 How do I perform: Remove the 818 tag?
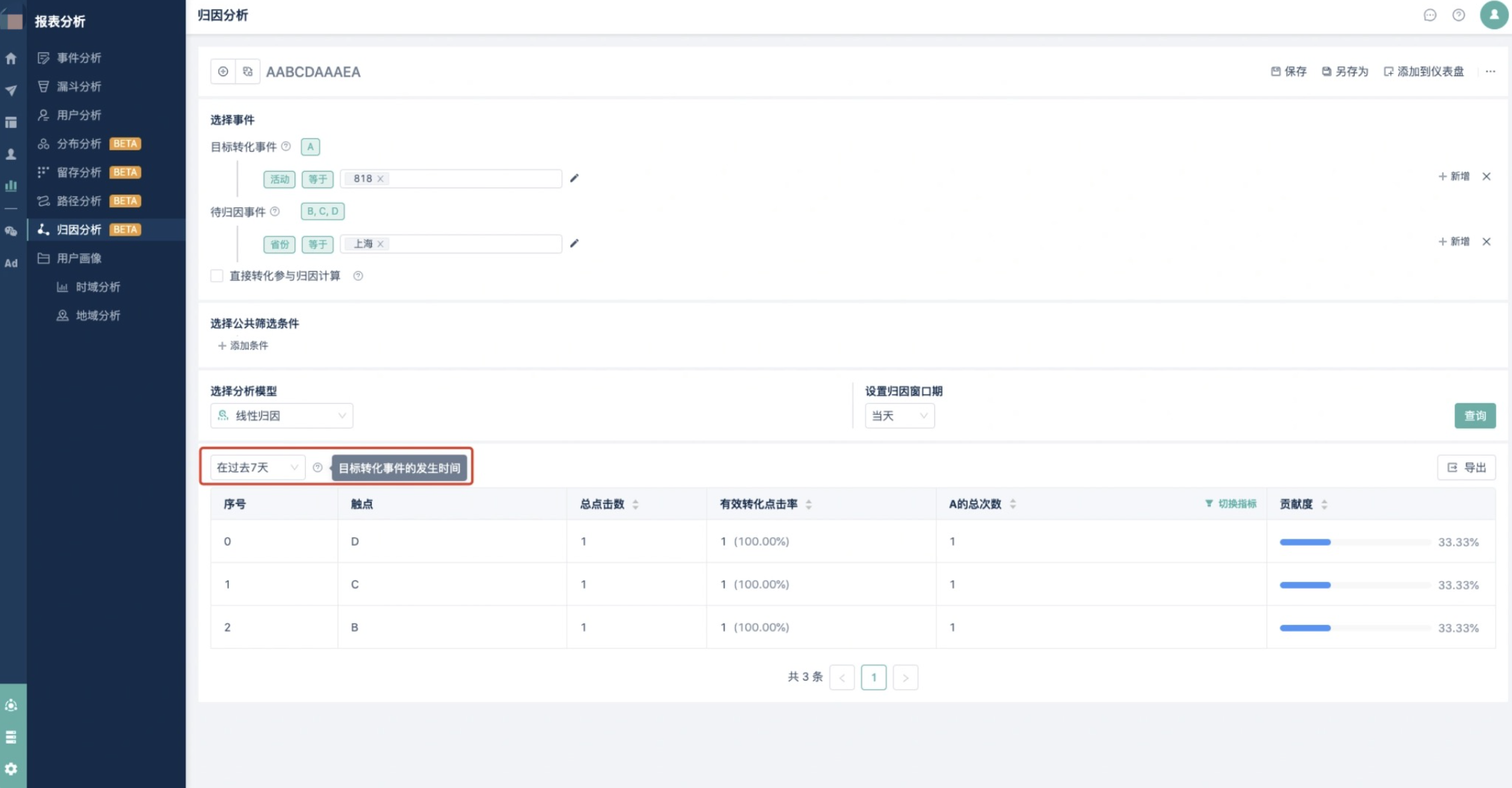[x=380, y=179]
